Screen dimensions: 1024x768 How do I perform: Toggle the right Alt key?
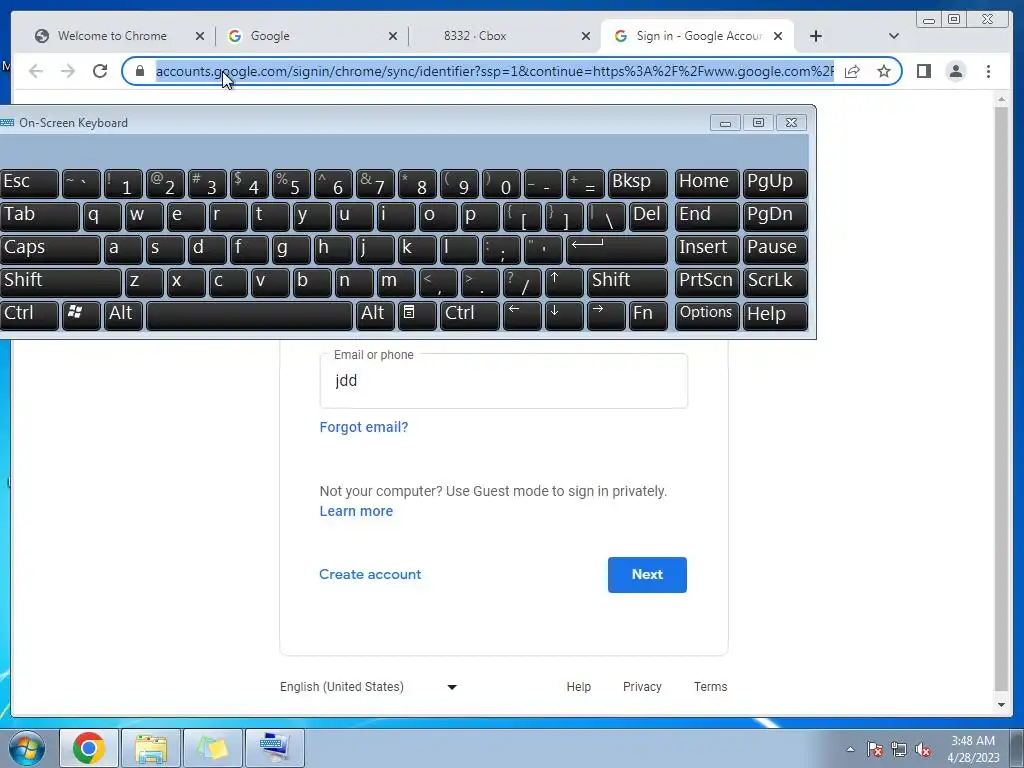[375, 315]
